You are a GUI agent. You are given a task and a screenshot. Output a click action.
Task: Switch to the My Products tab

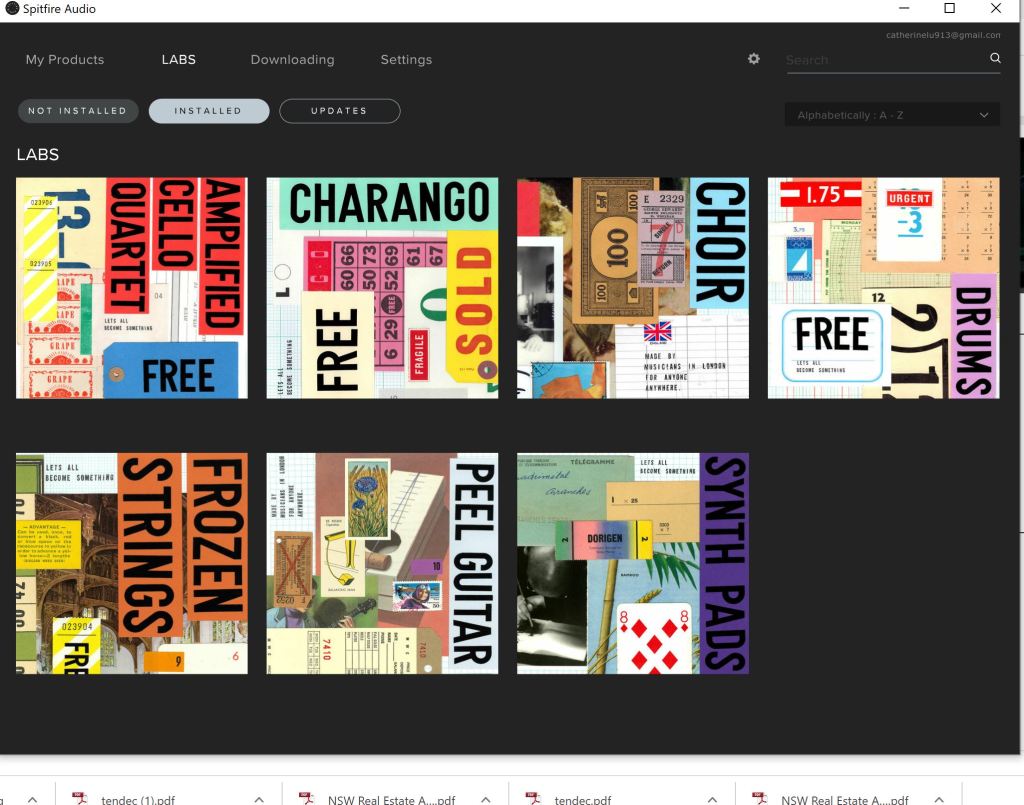65,60
